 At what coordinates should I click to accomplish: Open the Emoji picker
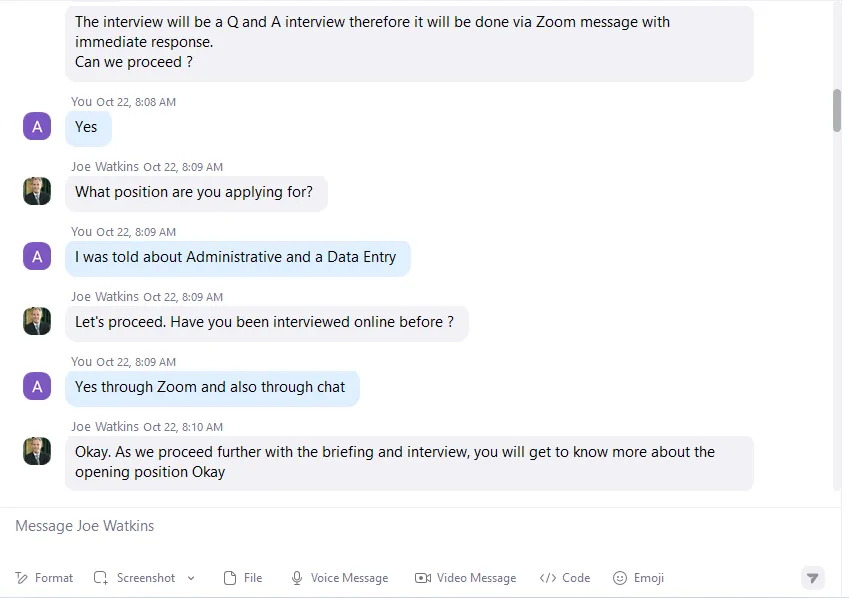tap(638, 578)
